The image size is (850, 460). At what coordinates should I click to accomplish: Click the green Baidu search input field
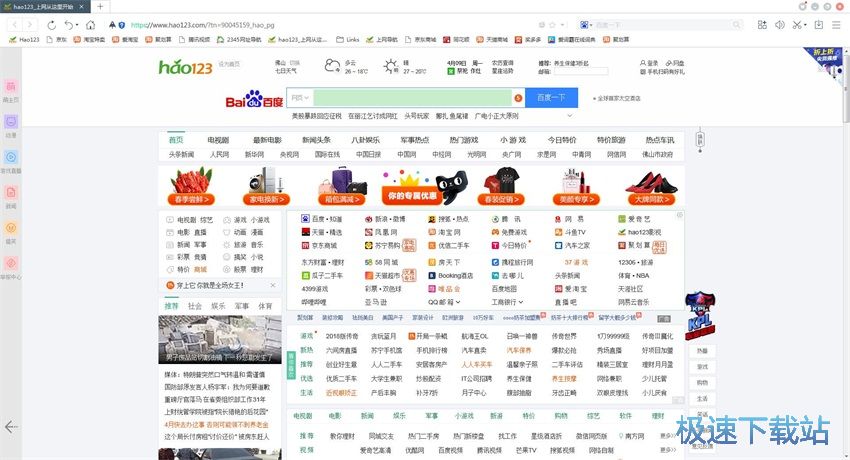point(413,98)
